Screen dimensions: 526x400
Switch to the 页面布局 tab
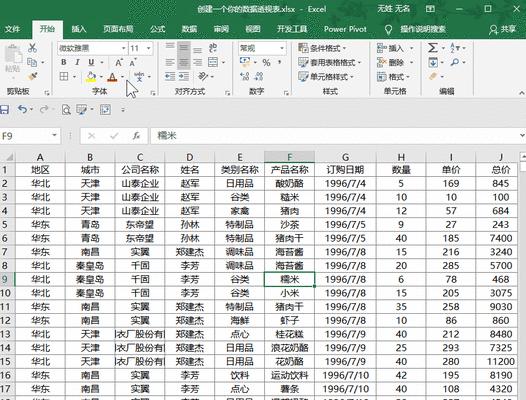[x=118, y=29]
